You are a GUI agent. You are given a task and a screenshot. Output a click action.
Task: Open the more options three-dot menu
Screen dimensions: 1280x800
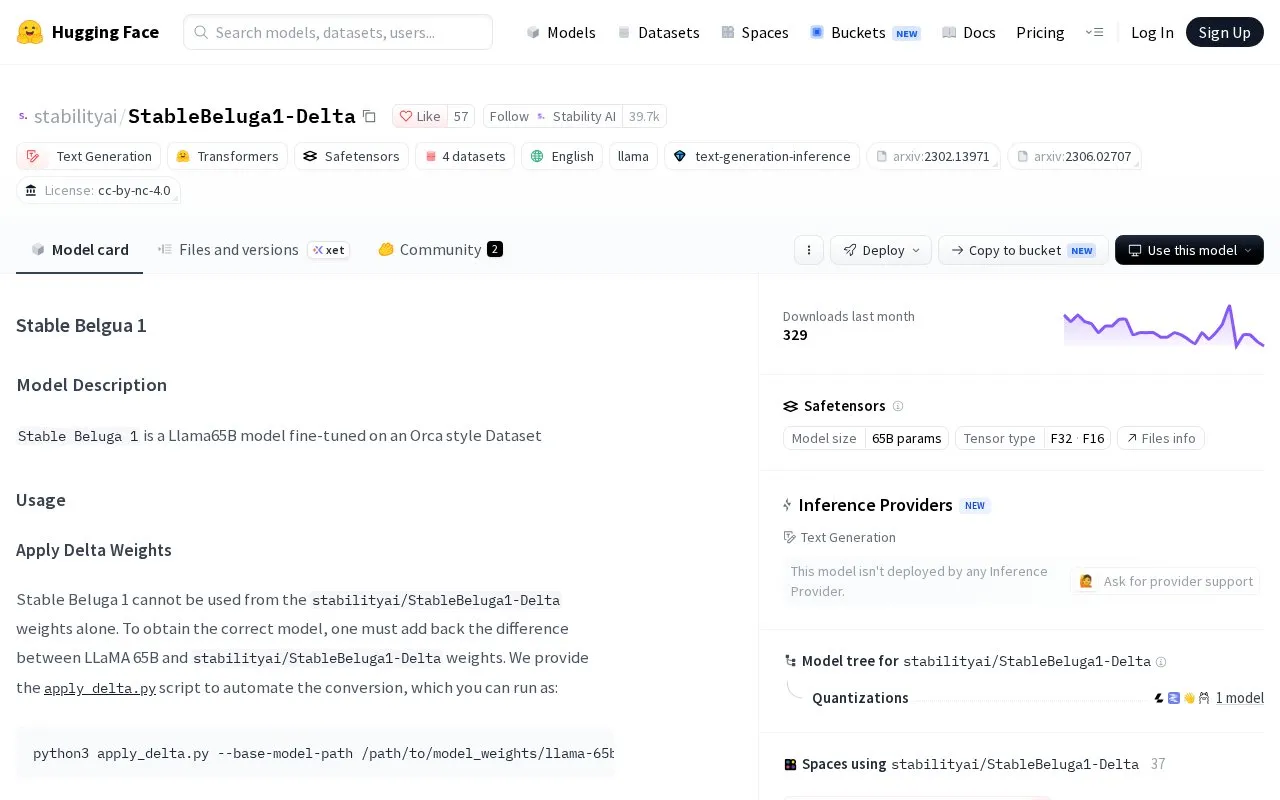tap(808, 250)
